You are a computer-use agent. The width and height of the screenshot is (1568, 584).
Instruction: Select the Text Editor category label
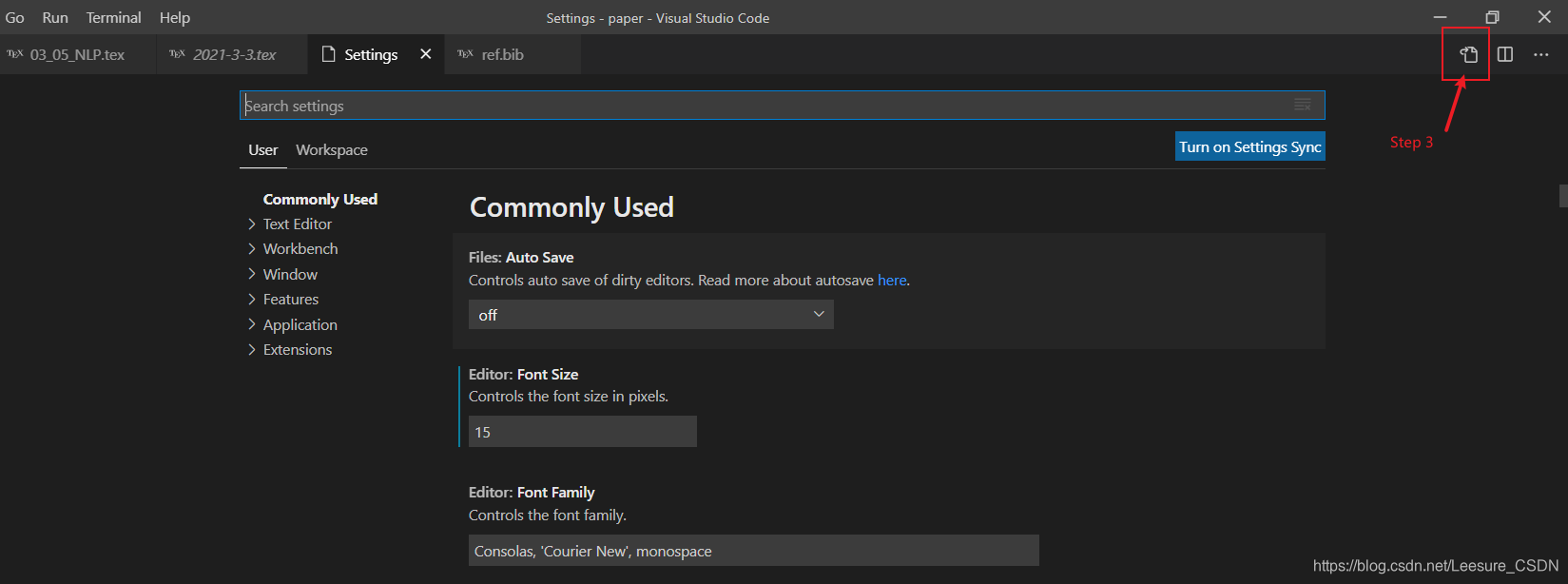pos(298,224)
